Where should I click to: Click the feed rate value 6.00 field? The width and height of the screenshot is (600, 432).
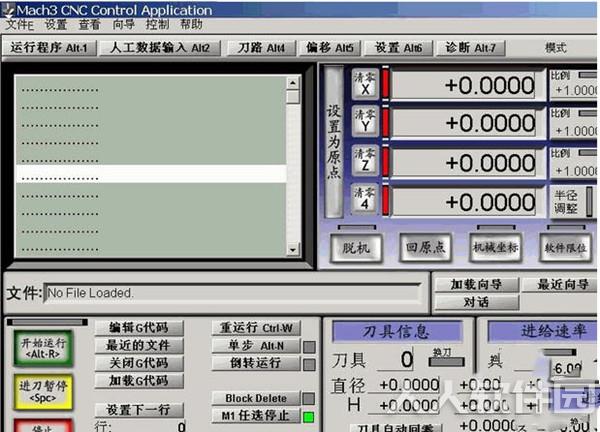(x=568, y=368)
